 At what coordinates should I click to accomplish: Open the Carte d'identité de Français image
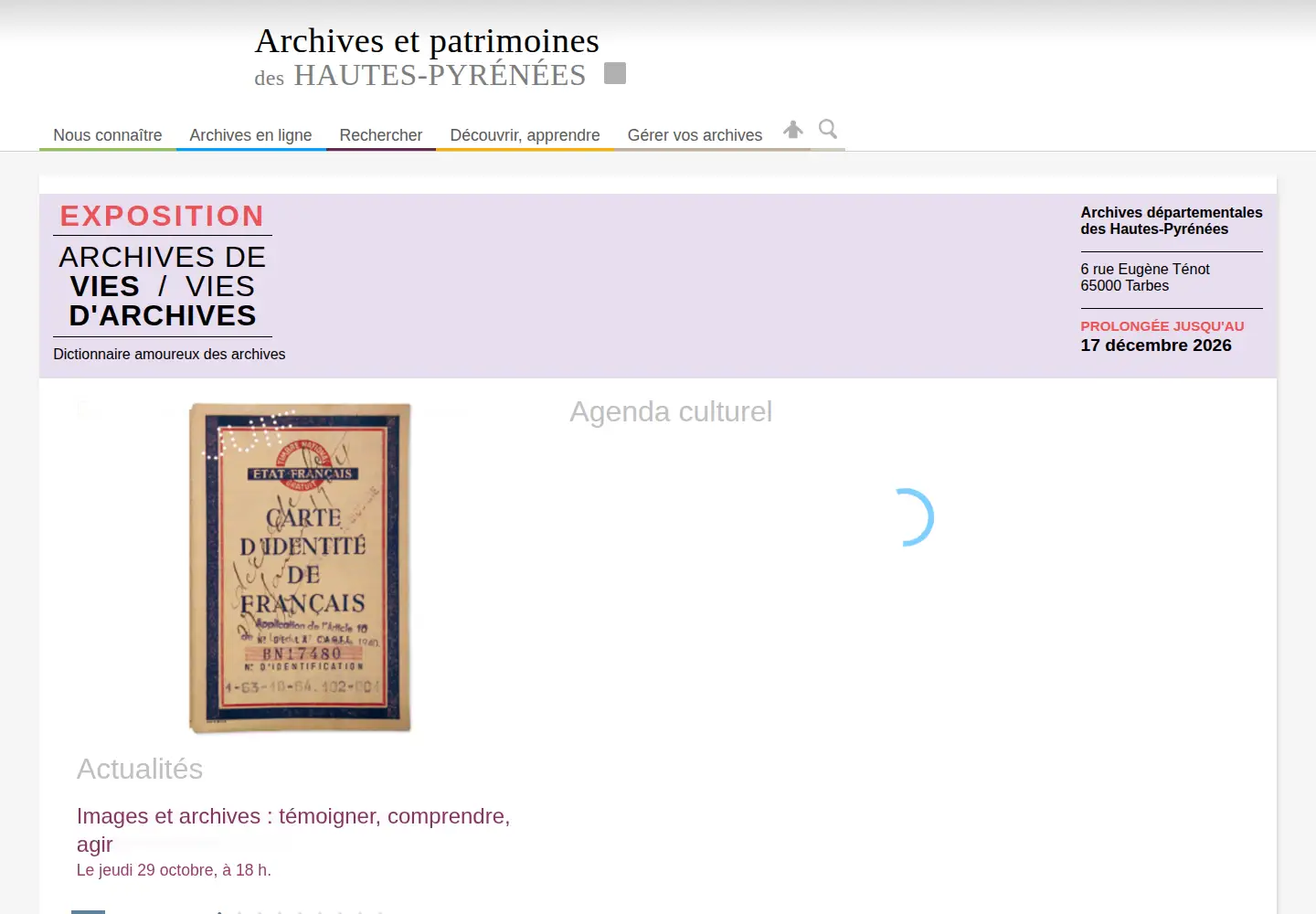coord(300,568)
